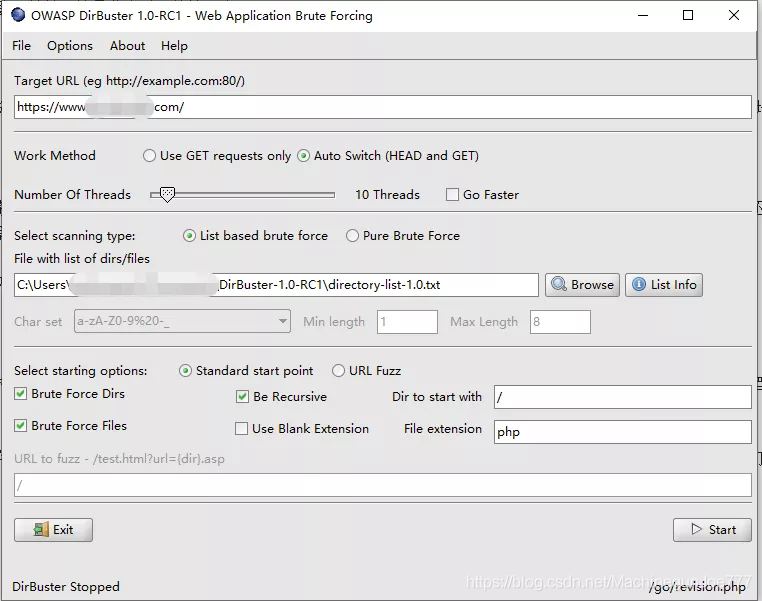Click the door icon on Exit button

click(41, 530)
